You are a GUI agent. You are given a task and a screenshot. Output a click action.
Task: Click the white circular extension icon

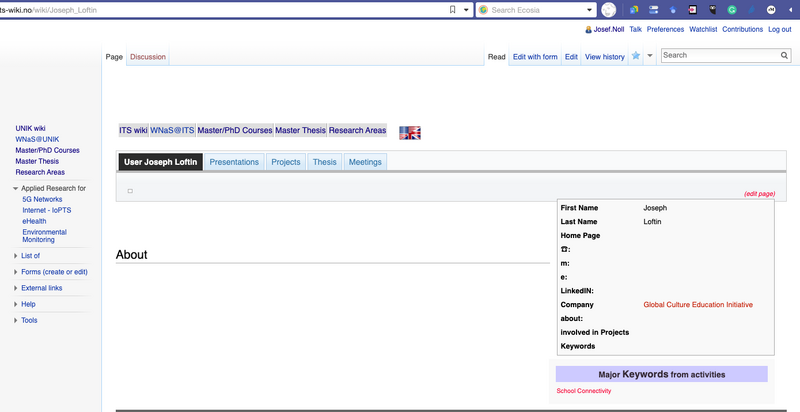point(771,10)
